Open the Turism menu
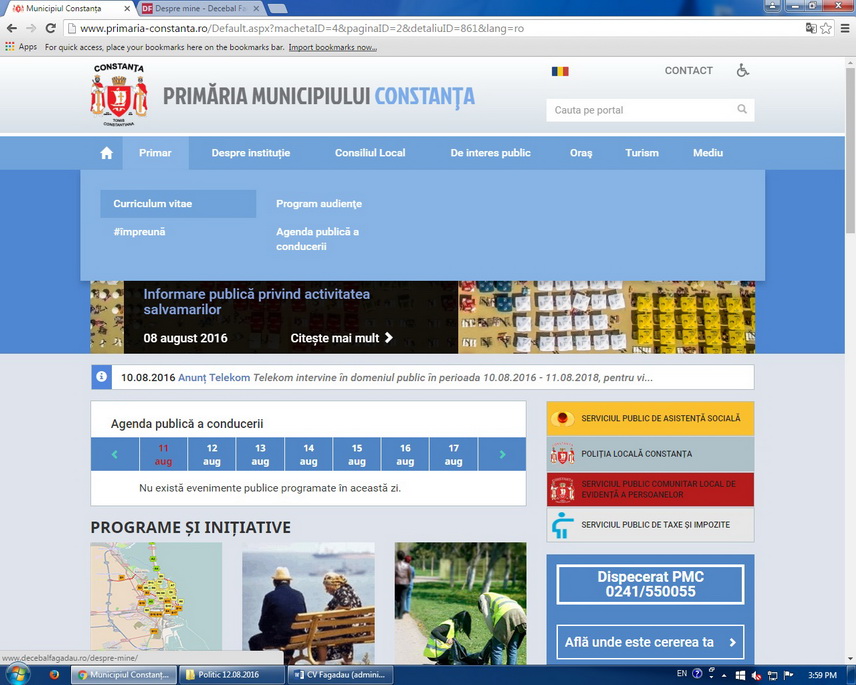 [x=641, y=153]
